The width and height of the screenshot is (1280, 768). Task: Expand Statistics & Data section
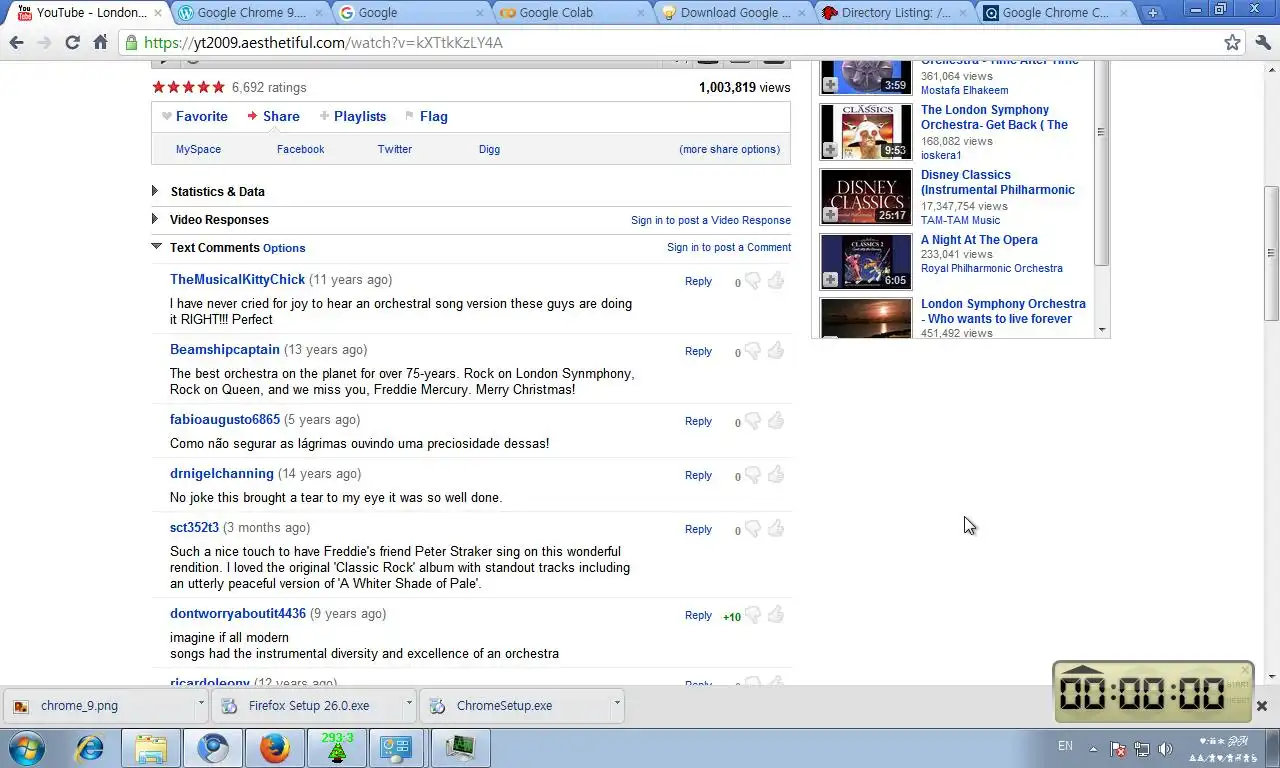pyautogui.click(x=155, y=191)
